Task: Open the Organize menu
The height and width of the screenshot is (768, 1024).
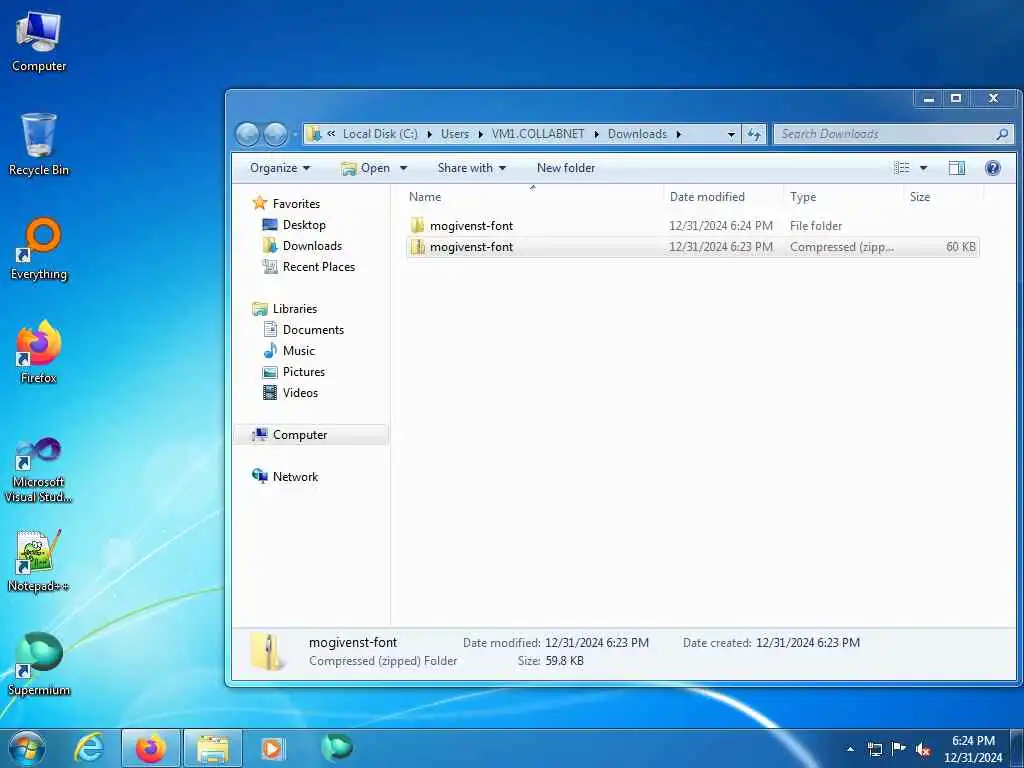Action: 280,168
